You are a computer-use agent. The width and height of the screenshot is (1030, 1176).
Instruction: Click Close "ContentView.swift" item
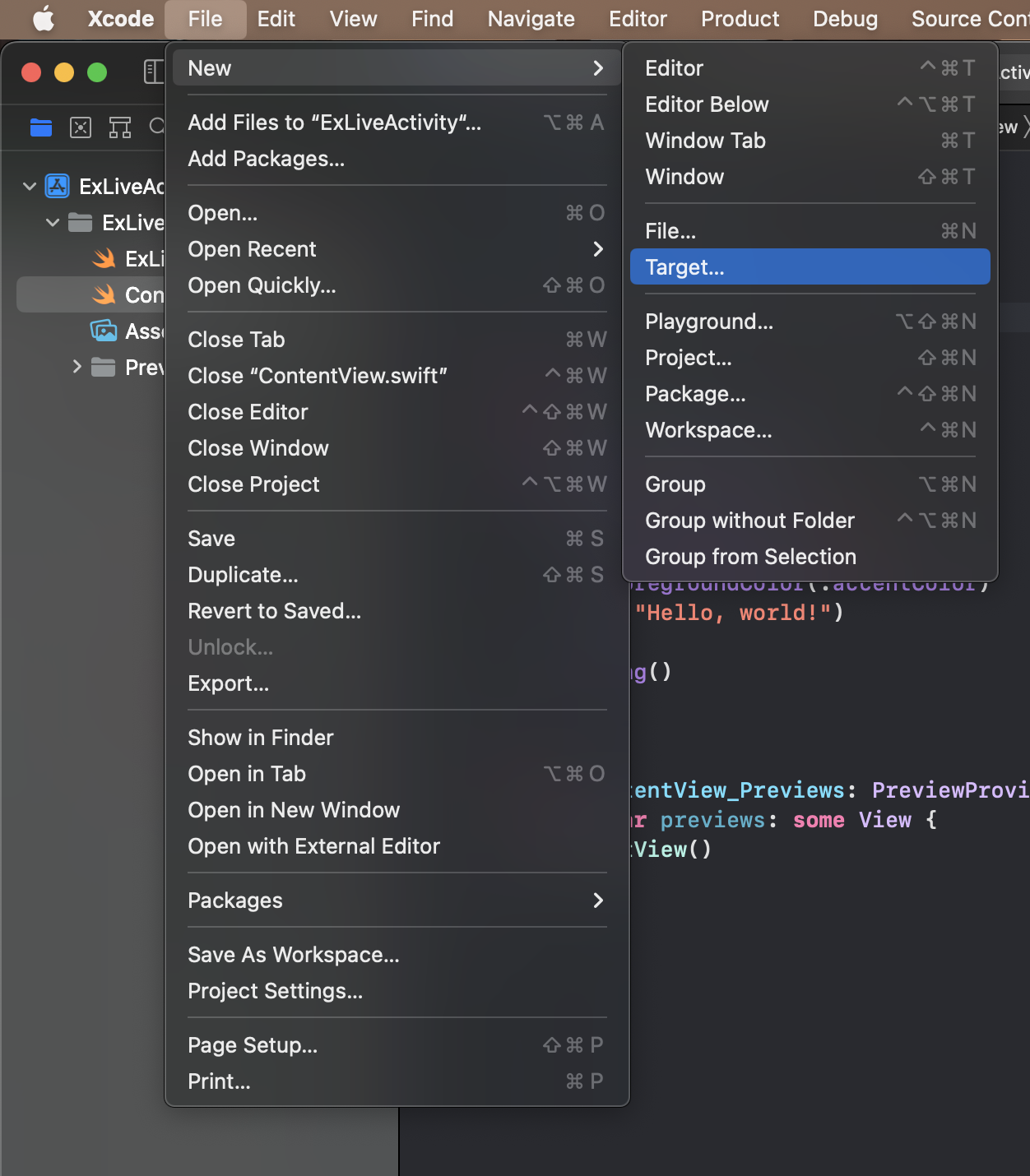(397, 376)
